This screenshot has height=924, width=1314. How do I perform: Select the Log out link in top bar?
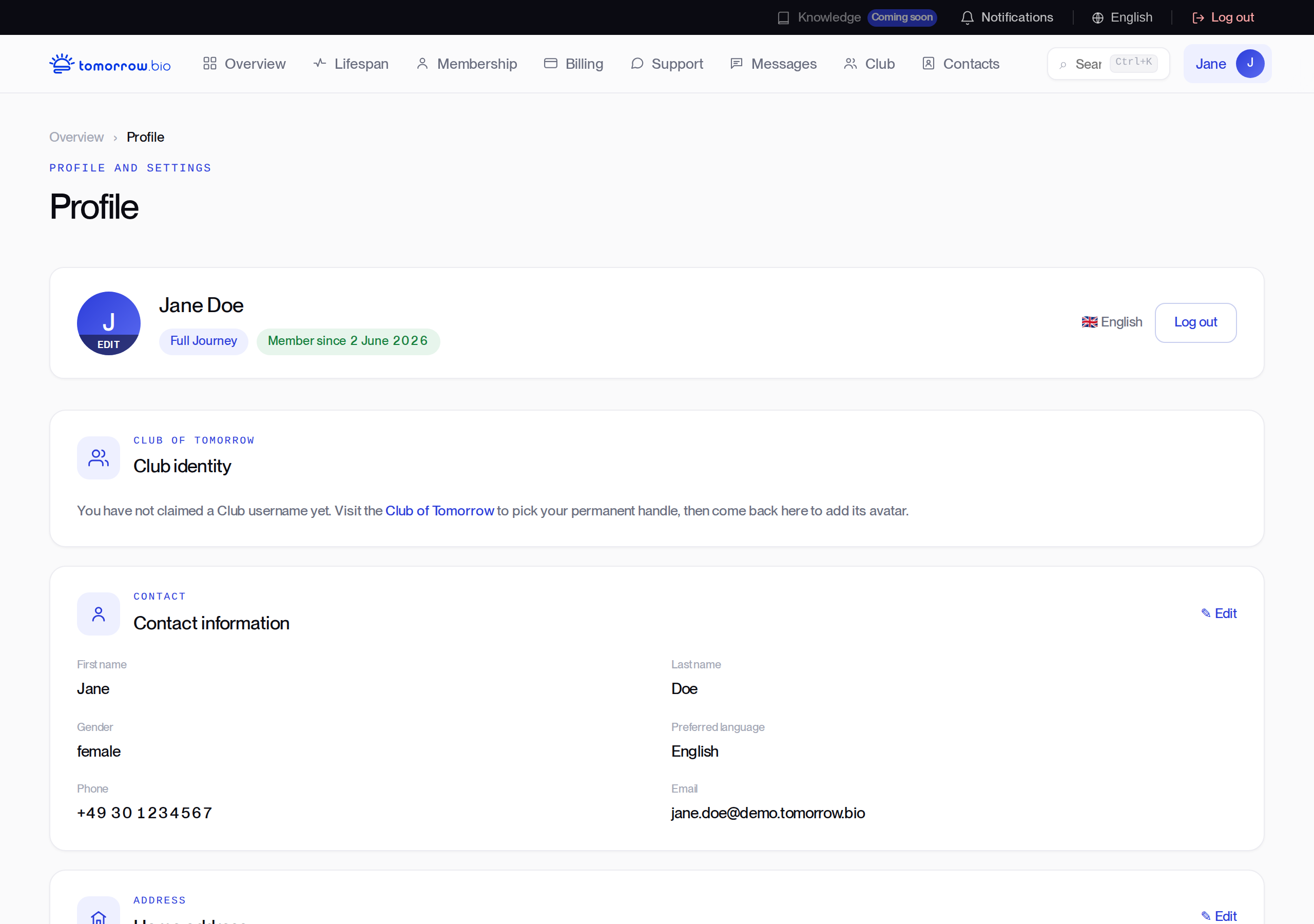(x=1223, y=18)
